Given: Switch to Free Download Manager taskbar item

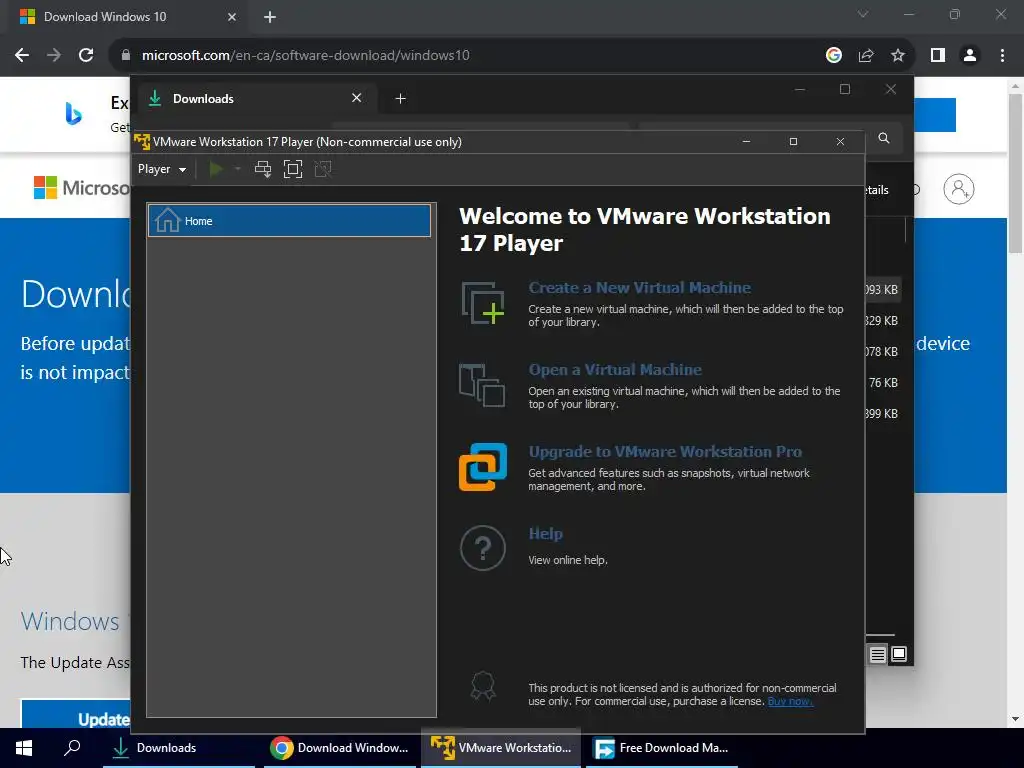Looking at the screenshot, I should pos(662,748).
